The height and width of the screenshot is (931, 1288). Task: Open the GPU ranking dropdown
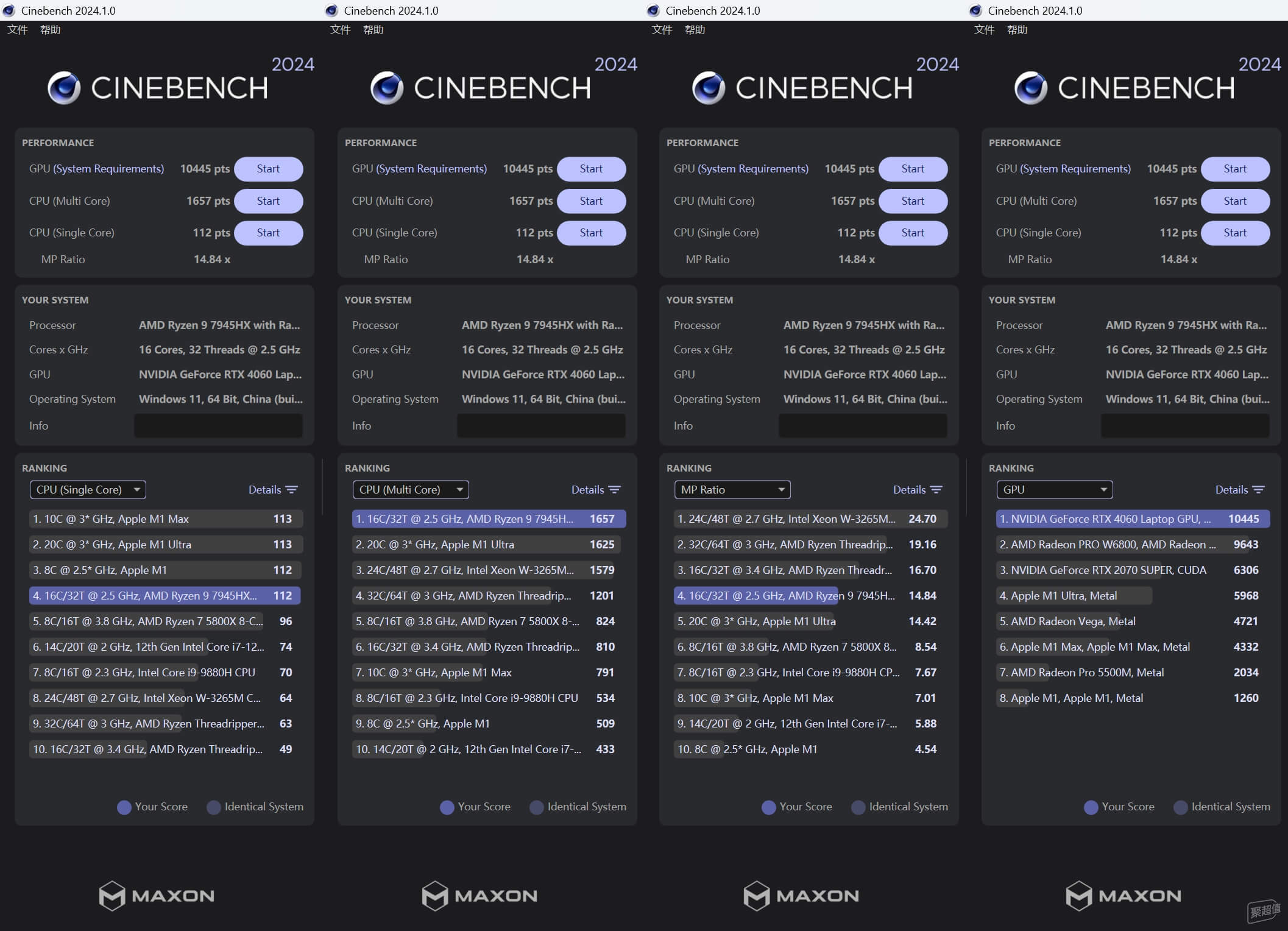1055,490
